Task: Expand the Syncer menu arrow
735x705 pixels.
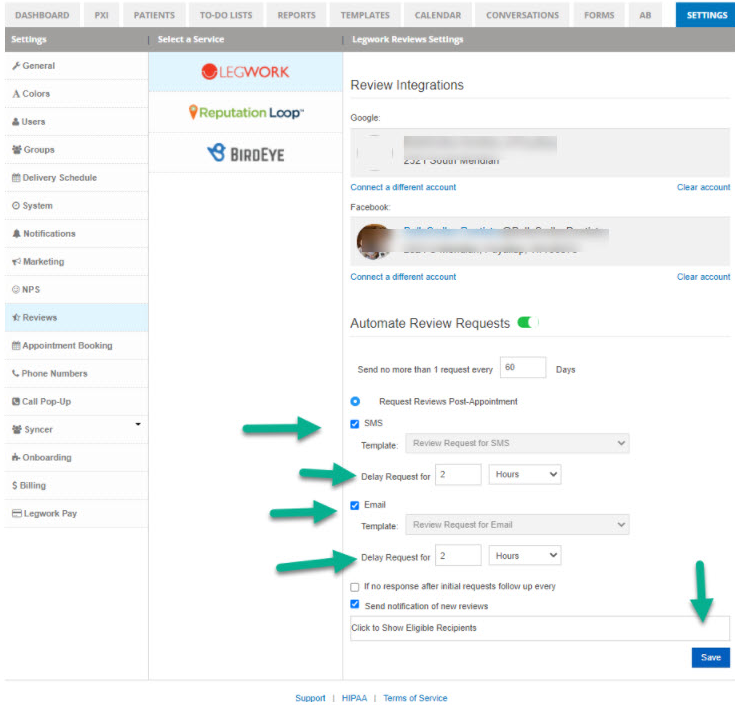Action: [138, 425]
